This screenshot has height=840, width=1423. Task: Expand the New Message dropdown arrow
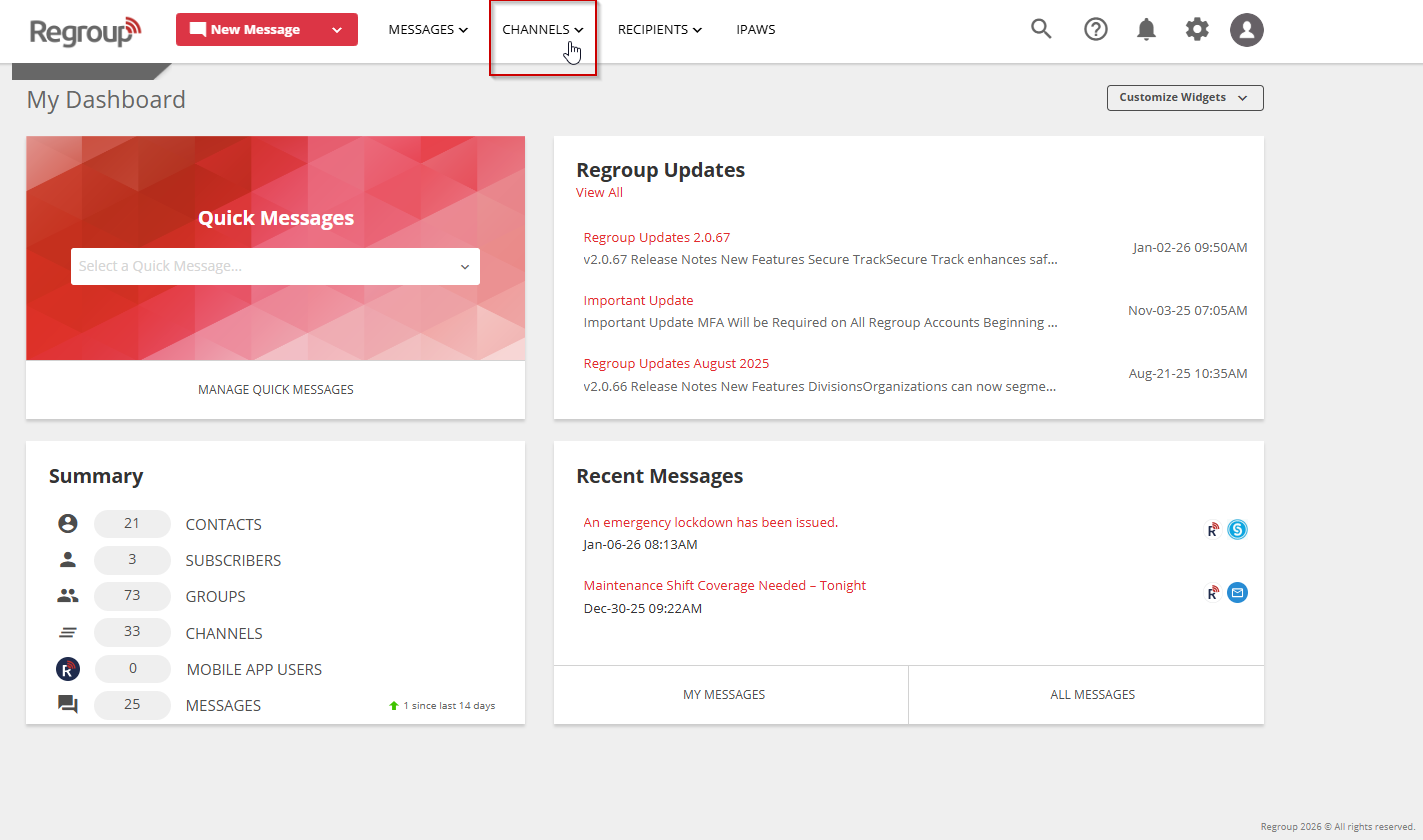tap(337, 30)
